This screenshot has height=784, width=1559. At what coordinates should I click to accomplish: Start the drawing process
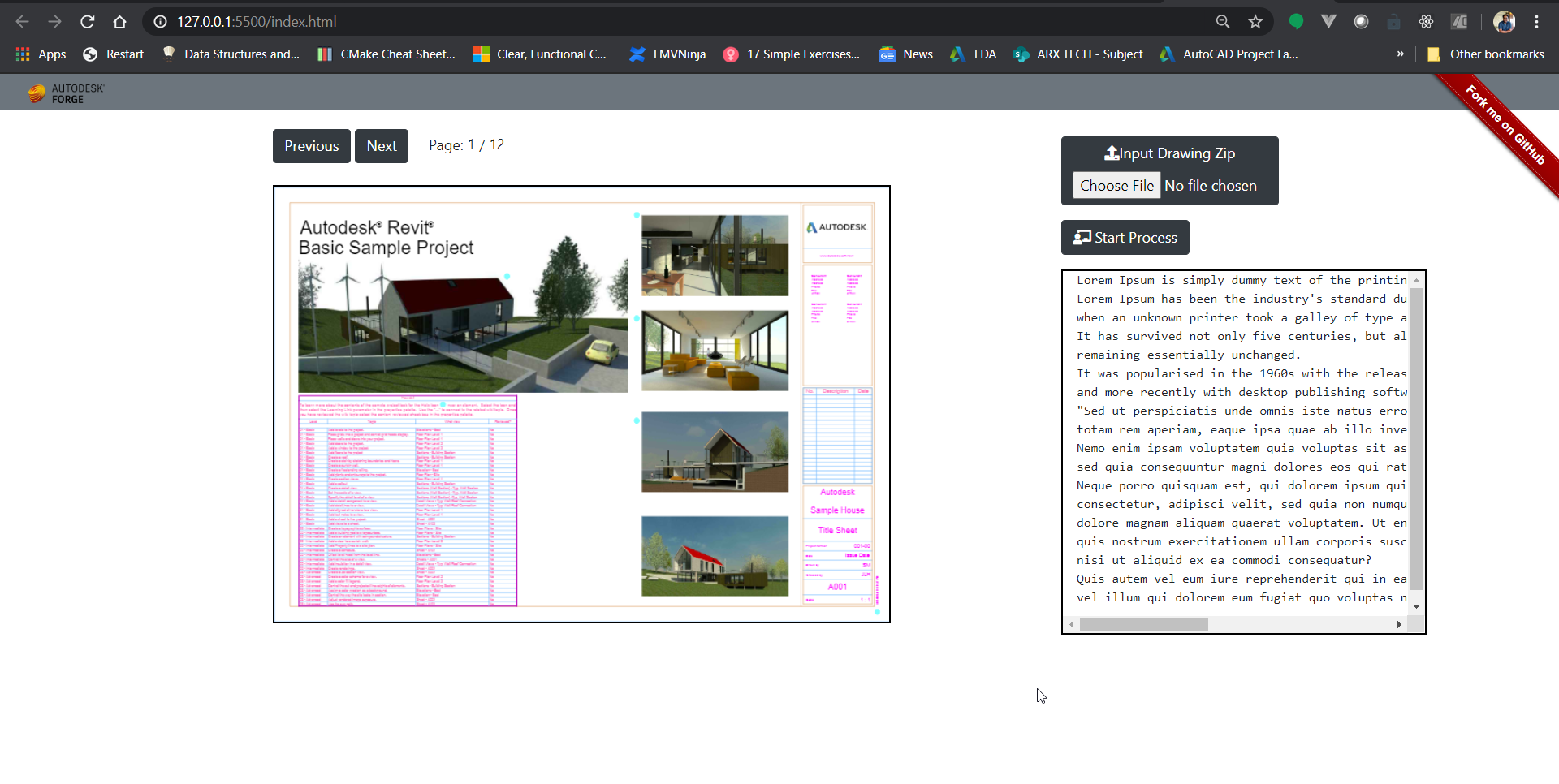[1125, 237]
